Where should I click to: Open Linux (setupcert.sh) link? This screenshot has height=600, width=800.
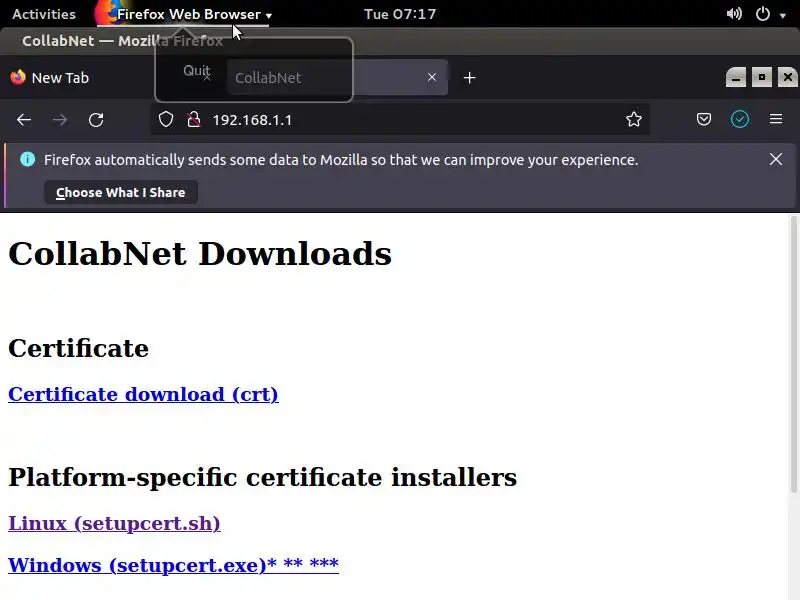point(114,523)
